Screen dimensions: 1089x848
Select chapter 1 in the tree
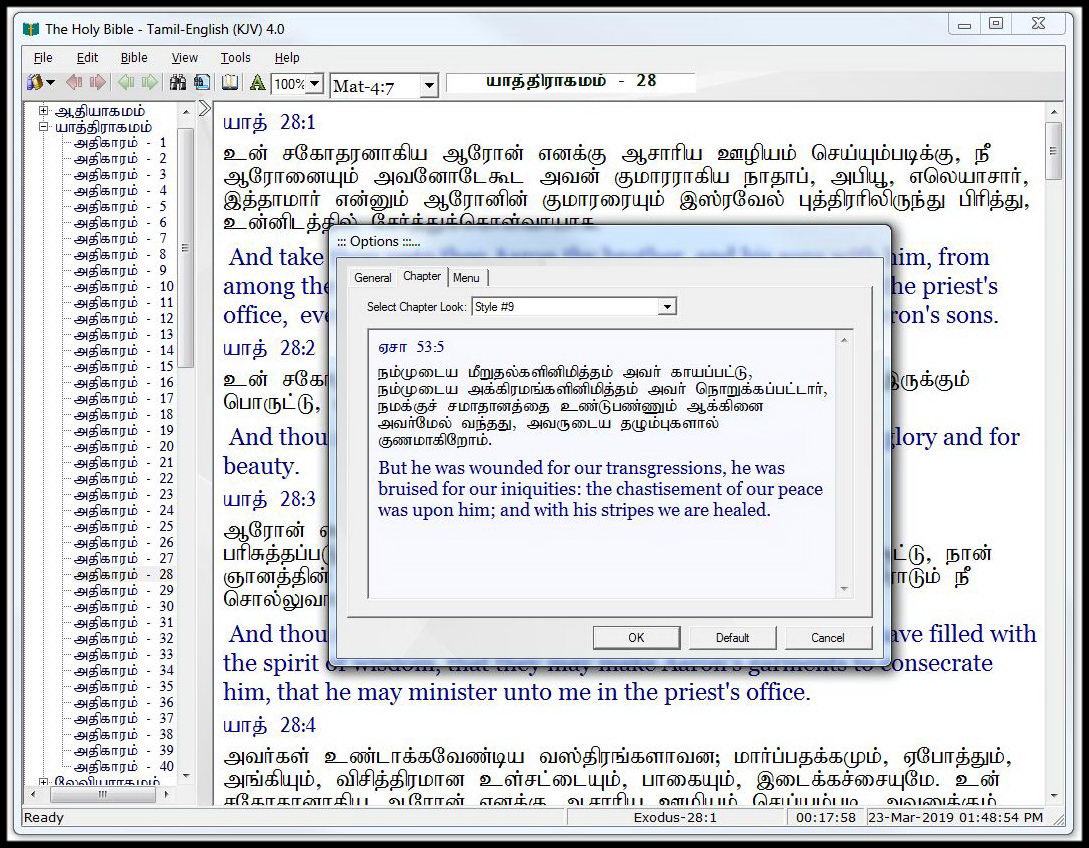pyautogui.click(x=120, y=143)
